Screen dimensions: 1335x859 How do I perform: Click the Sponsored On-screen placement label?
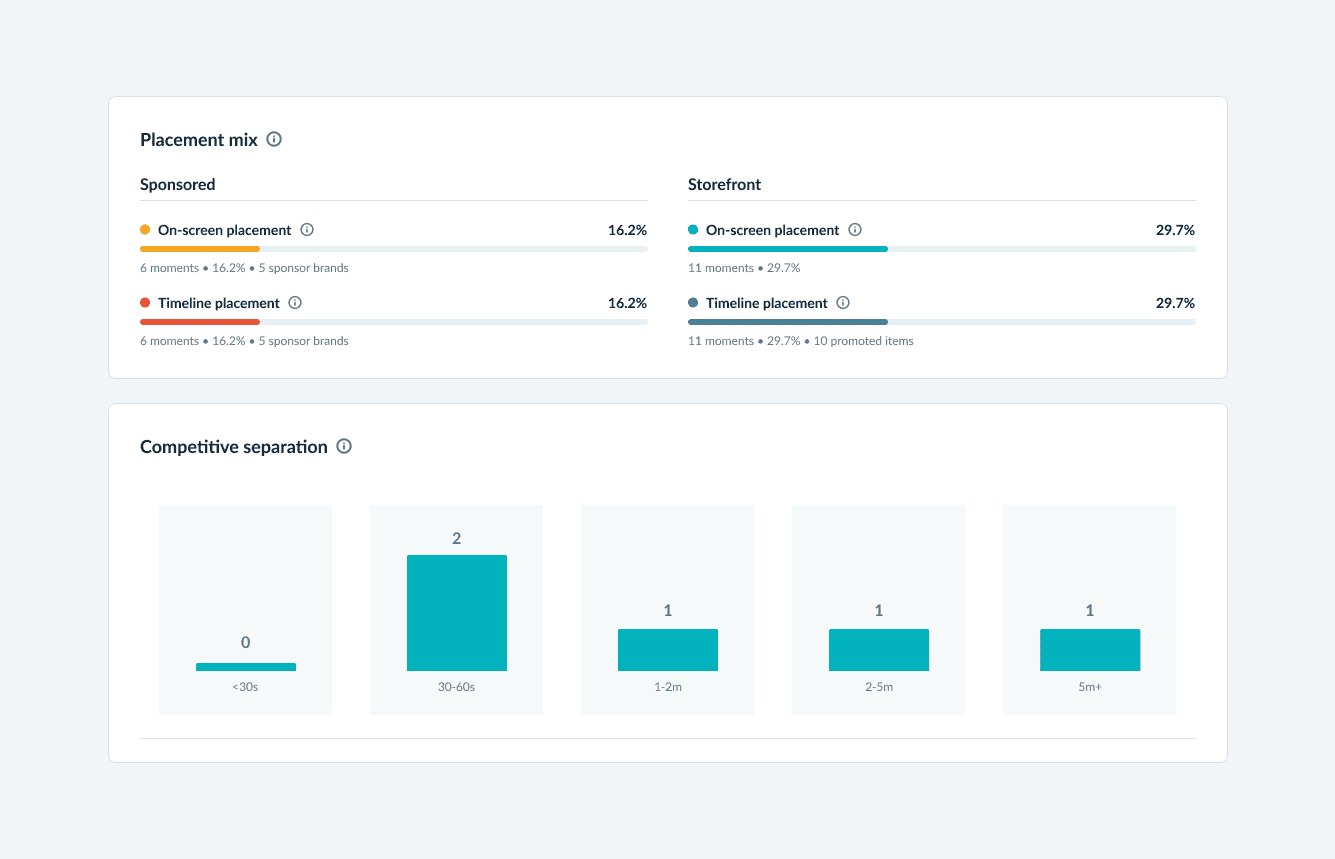[x=225, y=230]
